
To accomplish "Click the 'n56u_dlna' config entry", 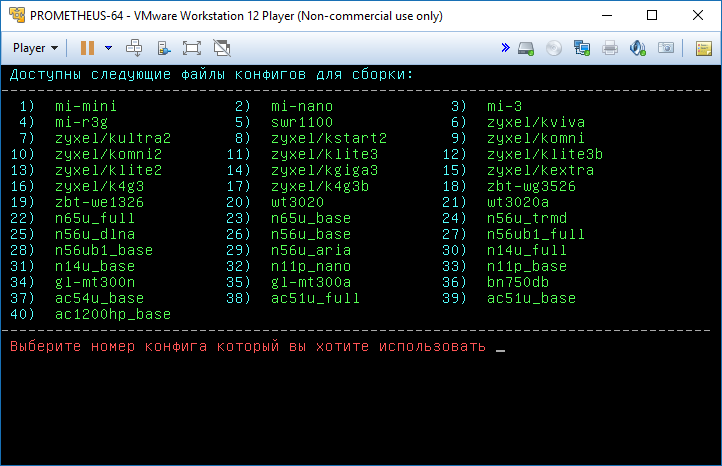I will tap(95, 234).
